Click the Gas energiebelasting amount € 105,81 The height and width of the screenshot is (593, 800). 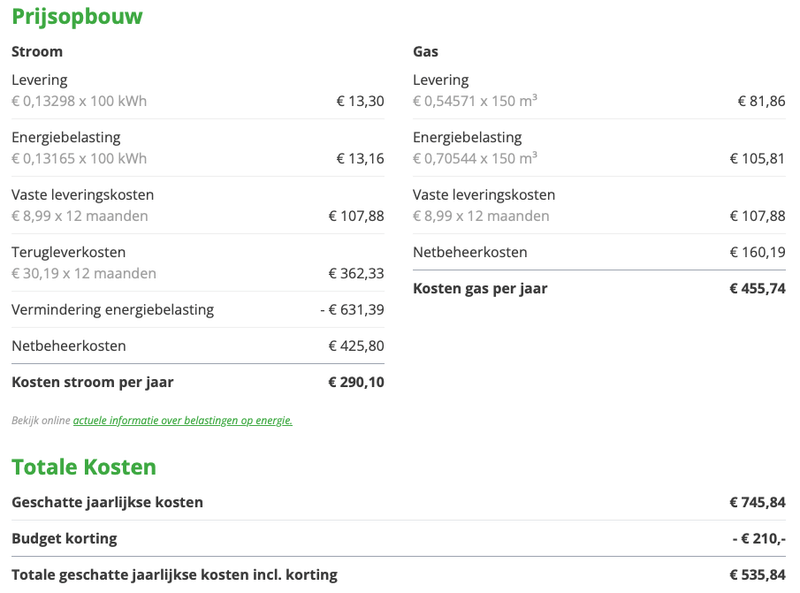[x=757, y=158]
